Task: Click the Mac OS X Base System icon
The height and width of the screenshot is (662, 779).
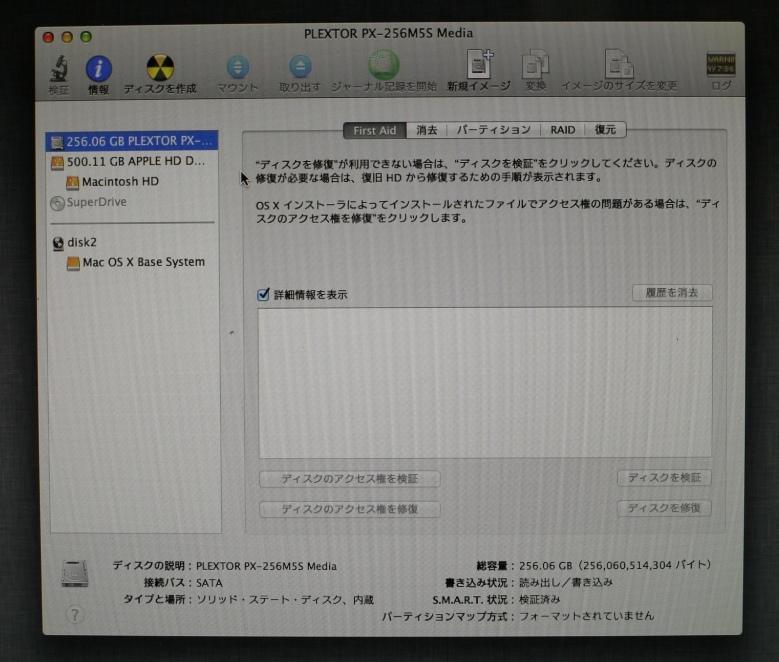Action: click(73, 263)
